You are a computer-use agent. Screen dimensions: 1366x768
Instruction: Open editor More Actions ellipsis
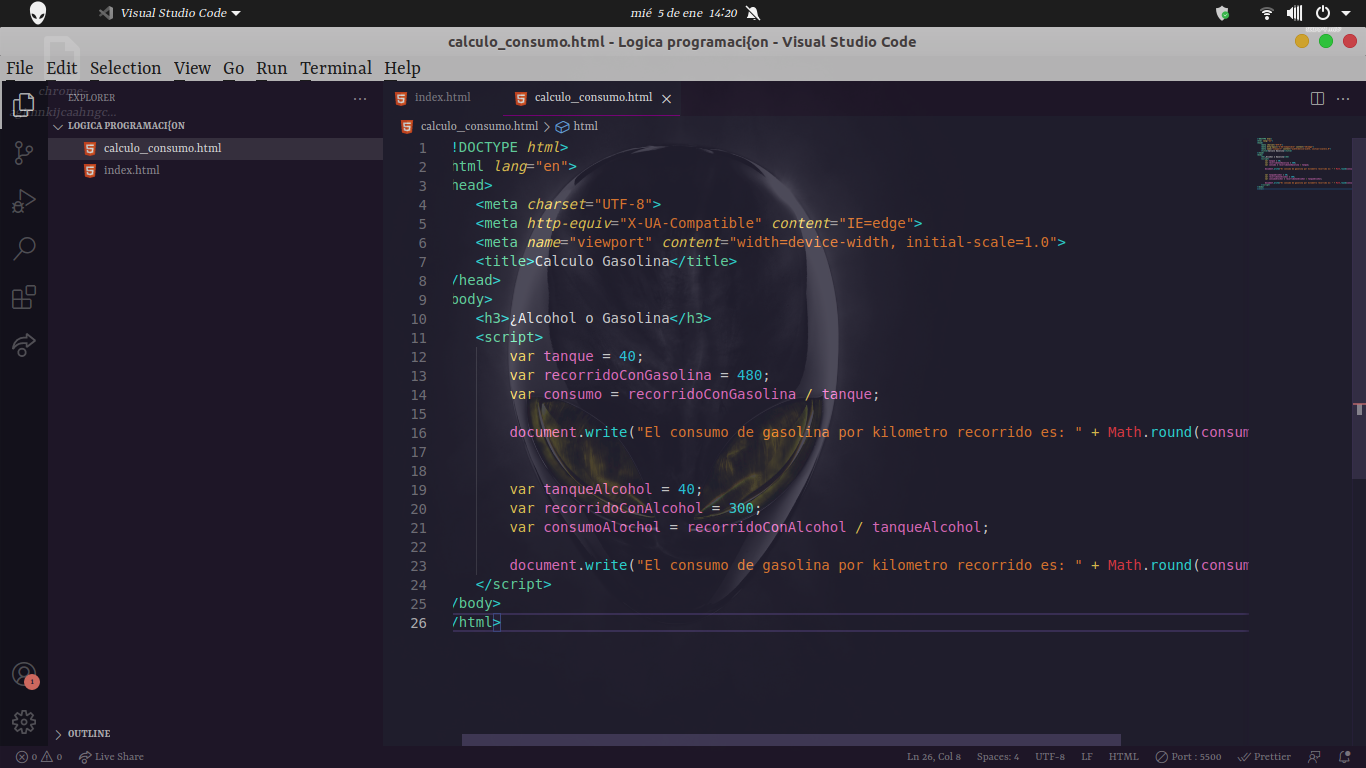point(1343,98)
